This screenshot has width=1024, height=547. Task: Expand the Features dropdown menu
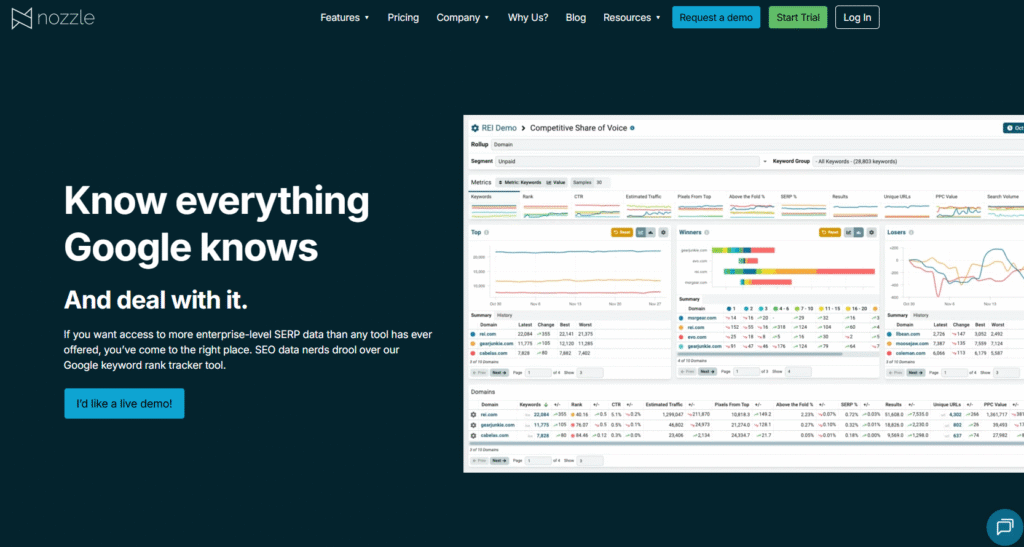point(344,17)
